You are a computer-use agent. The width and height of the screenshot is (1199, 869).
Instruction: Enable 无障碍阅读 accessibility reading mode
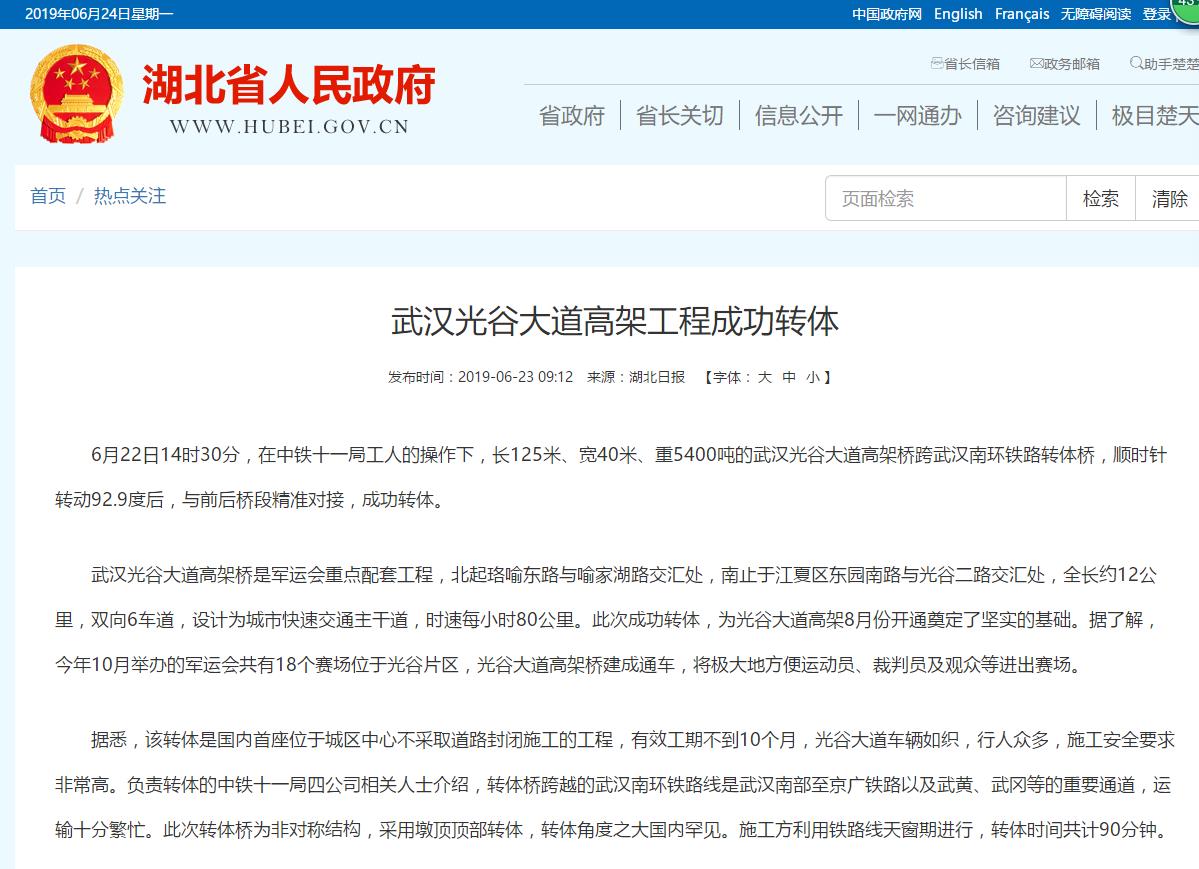1096,14
